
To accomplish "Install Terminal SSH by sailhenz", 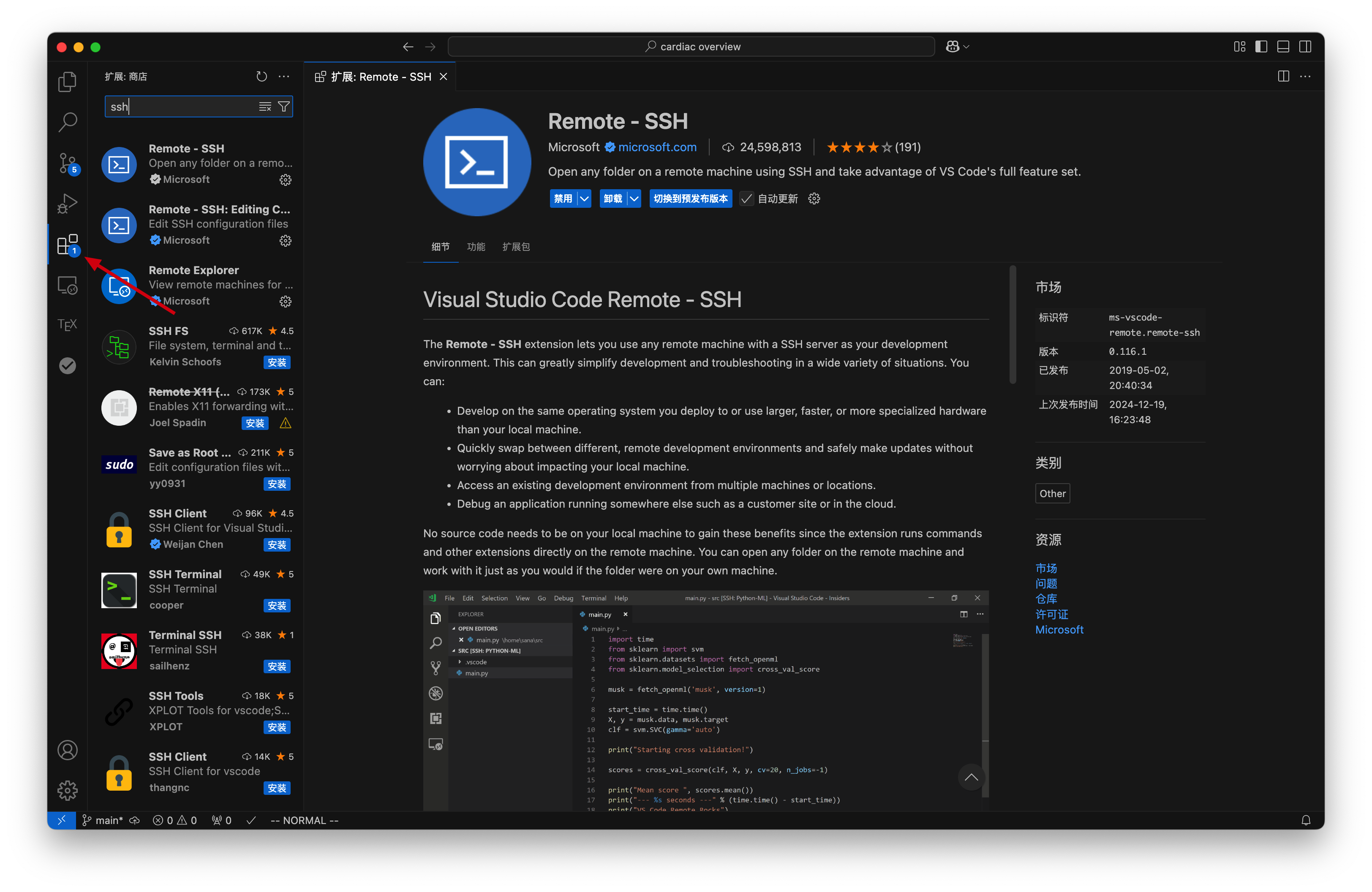I will (277, 667).
